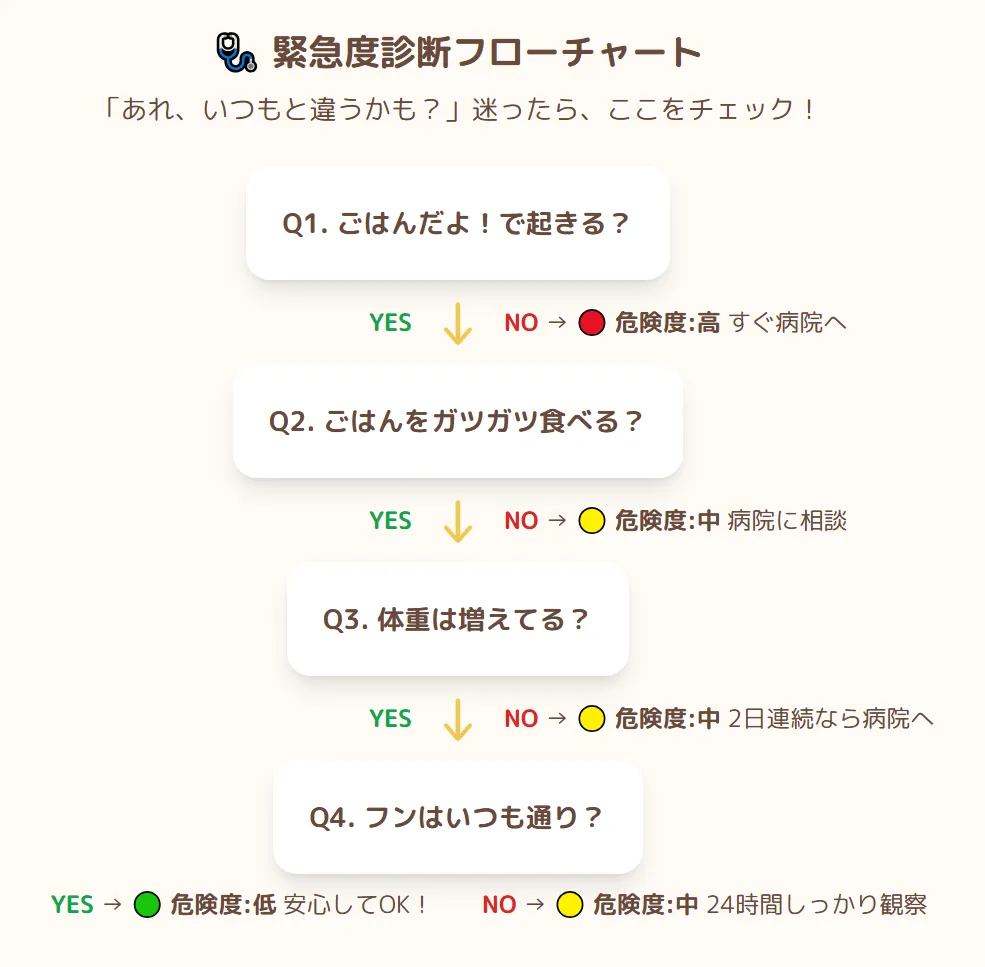The height and width of the screenshot is (967, 985).
Task: Choose the Q3. 体重は増えてる？ box
Action: [457, 619]
